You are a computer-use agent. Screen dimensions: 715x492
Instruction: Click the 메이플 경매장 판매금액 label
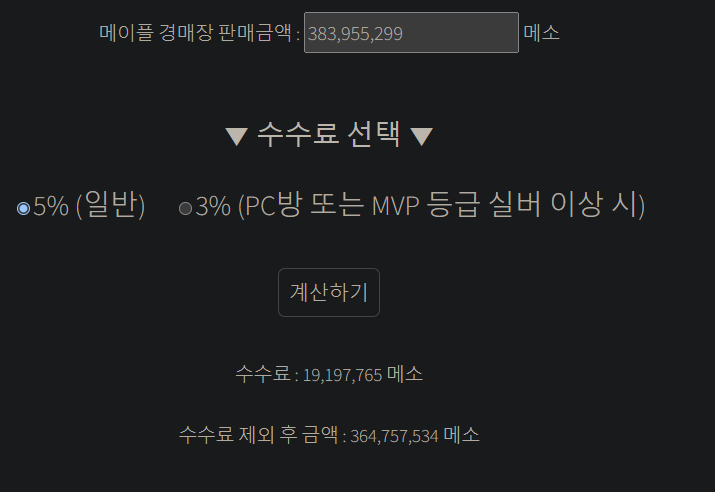(195, 33)
